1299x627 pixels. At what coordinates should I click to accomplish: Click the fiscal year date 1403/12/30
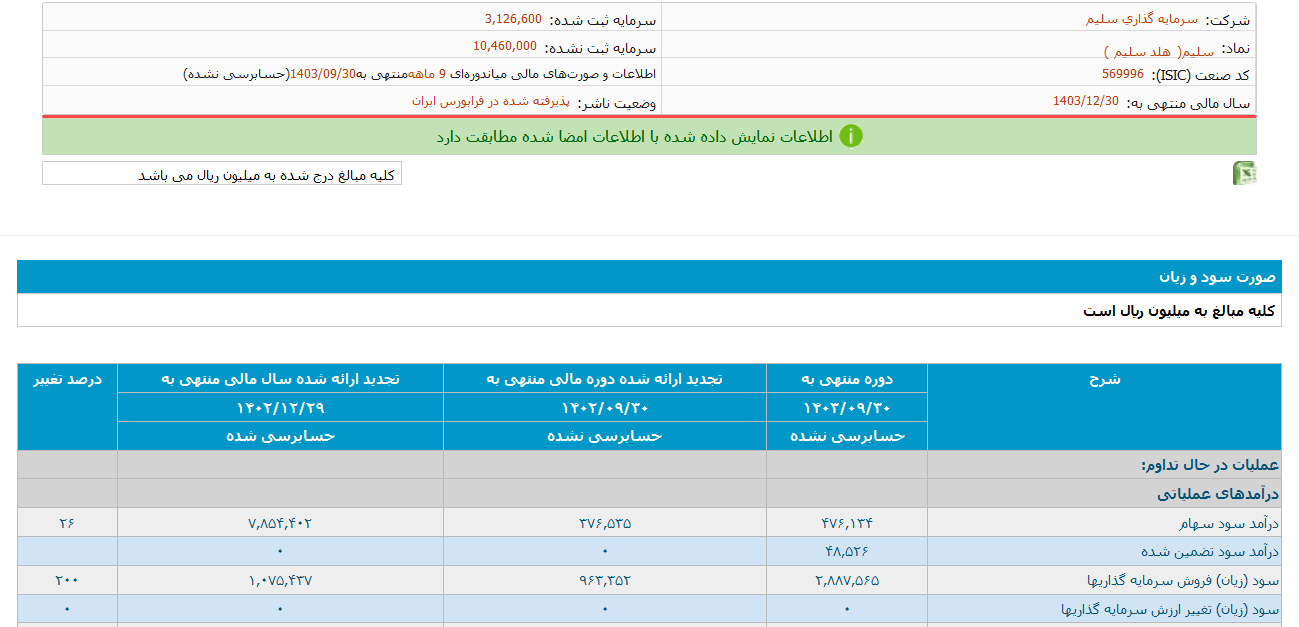1085,103
